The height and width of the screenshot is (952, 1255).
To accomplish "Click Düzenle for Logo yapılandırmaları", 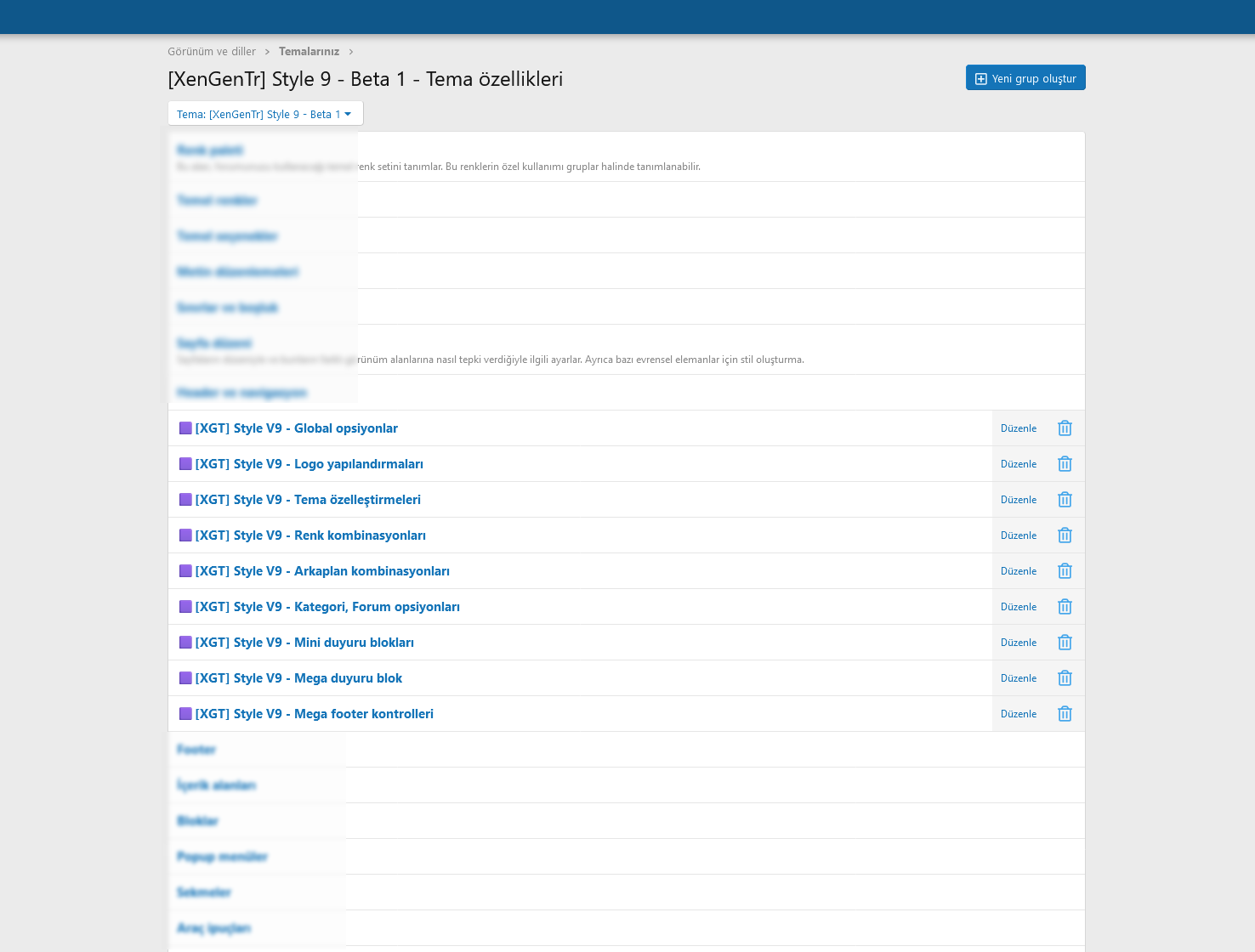I will coord(1019,464).
